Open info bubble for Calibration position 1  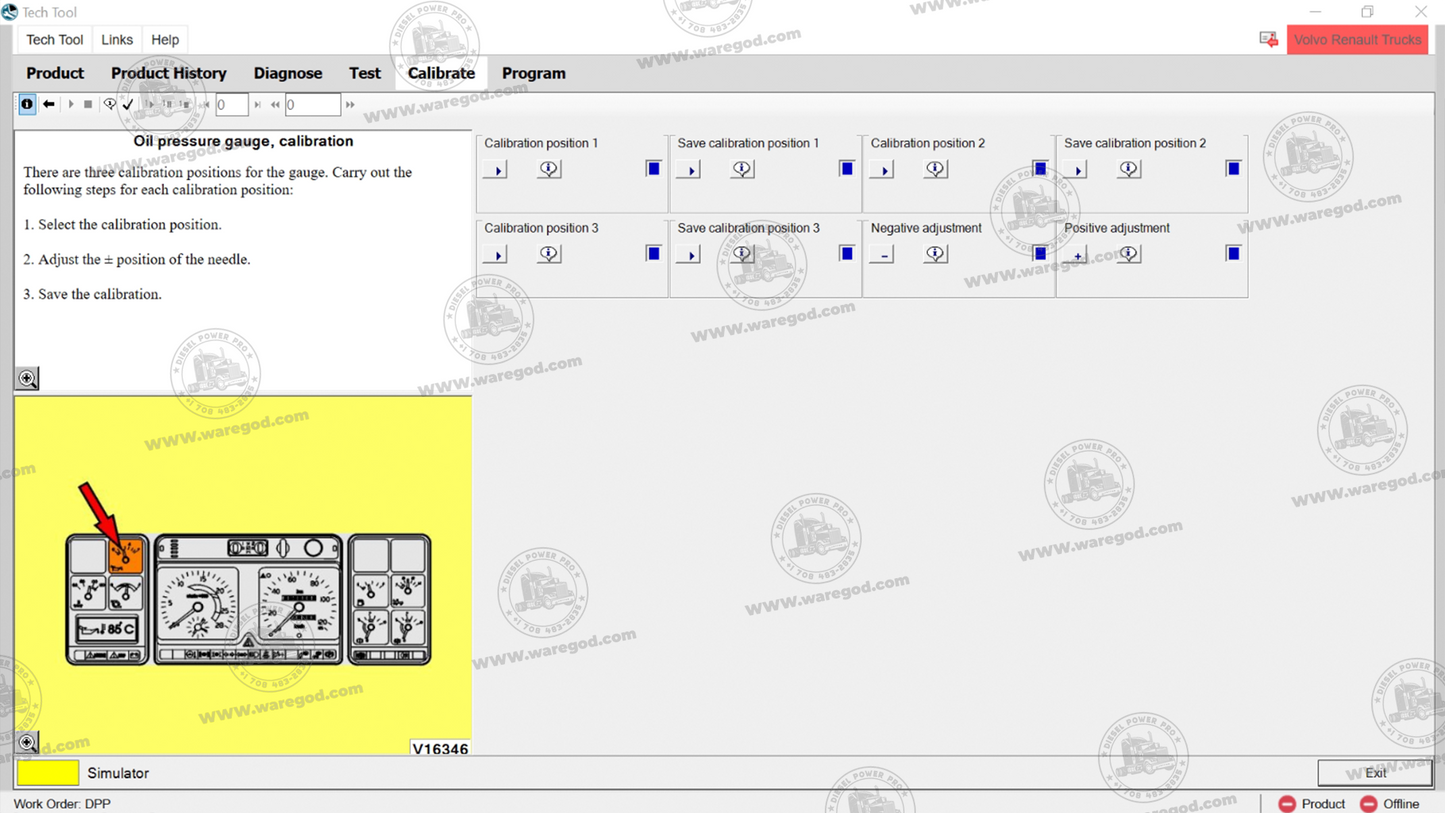[549, 169]
